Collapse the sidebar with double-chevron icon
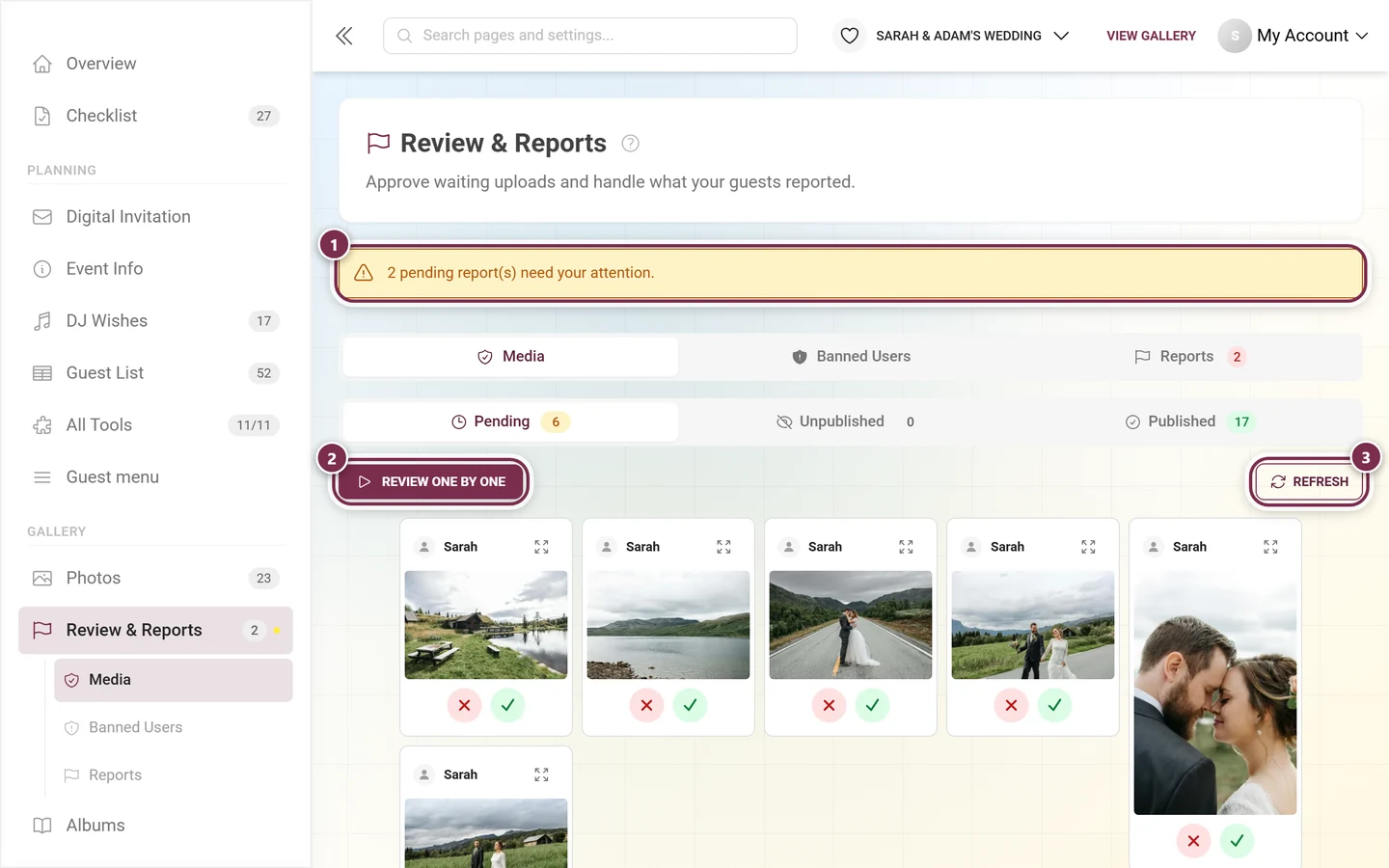The image size is (1389, 868). point(344,36)
